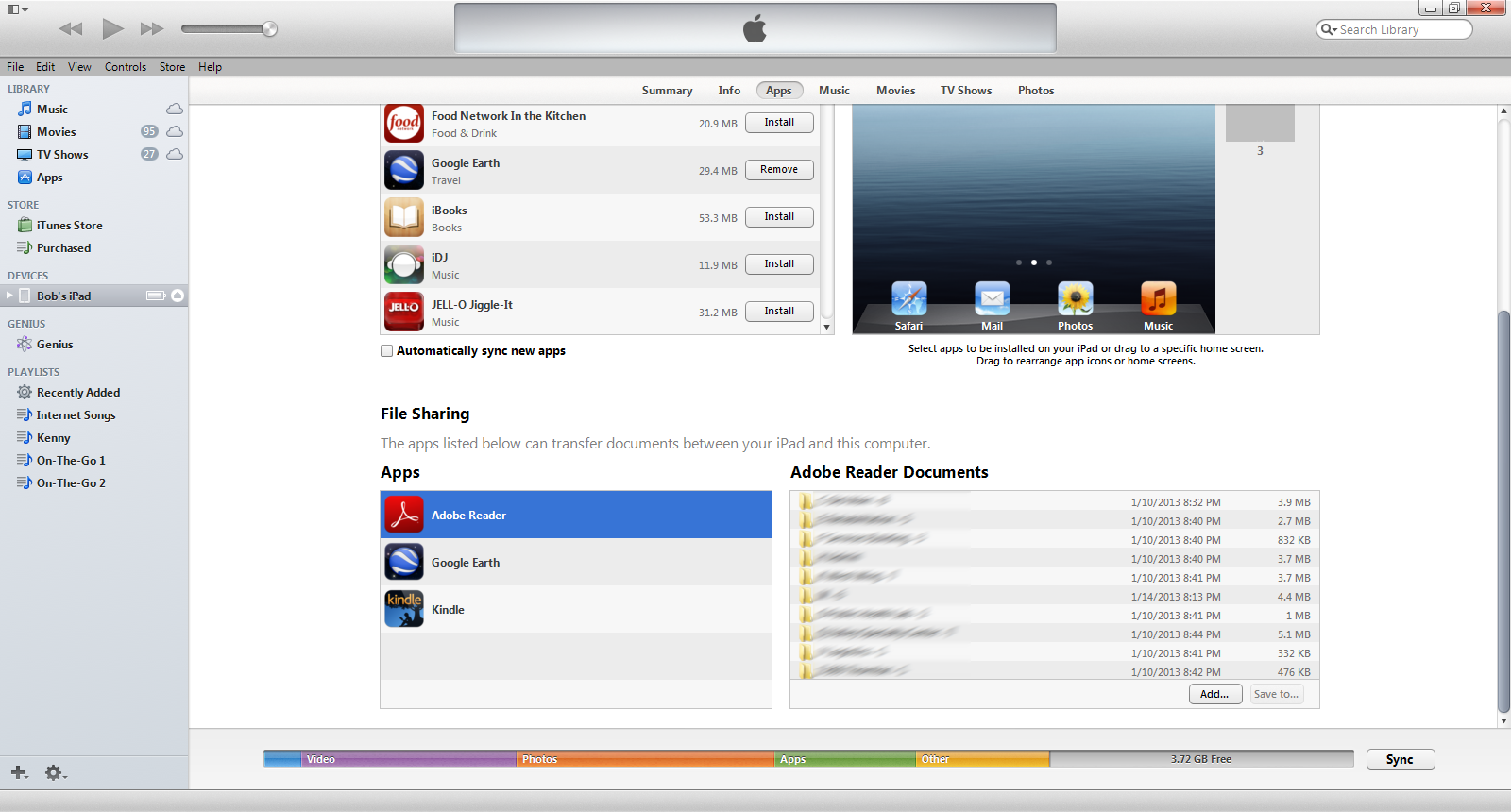
Task: Skip to next track with fast-forward icon
Action: [152, 28]
